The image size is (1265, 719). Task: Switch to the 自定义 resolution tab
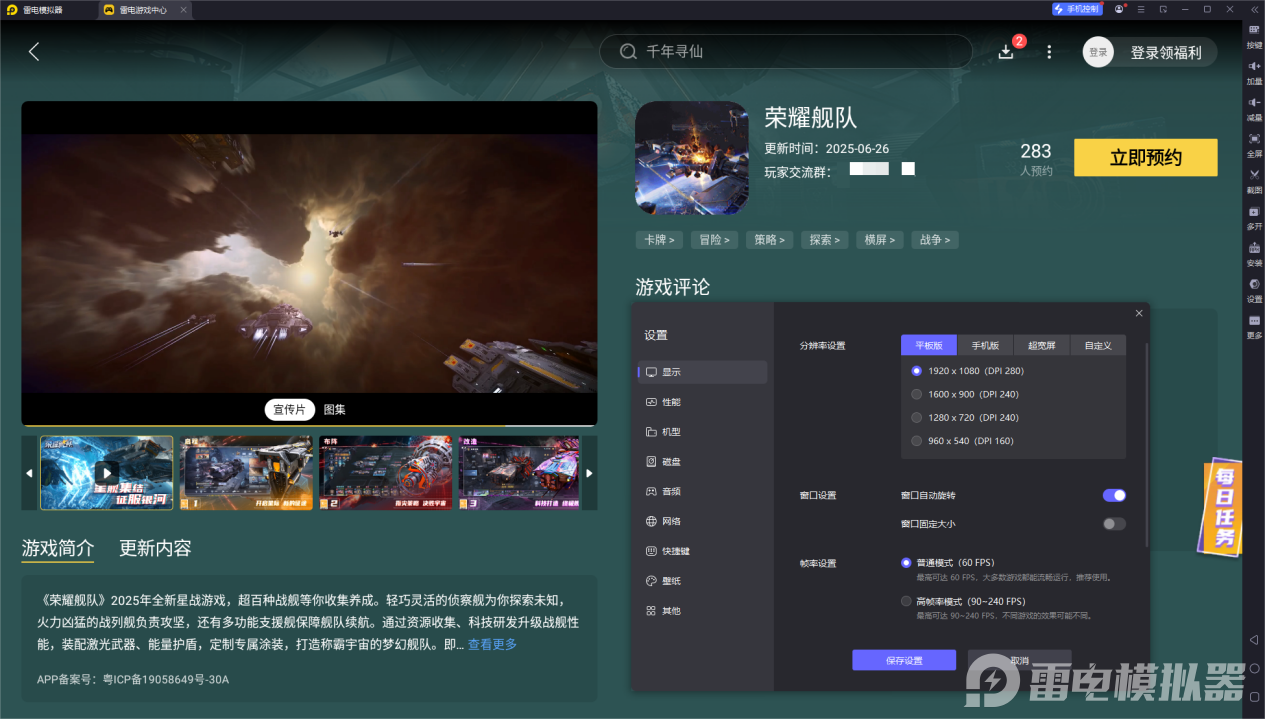click(x=1097, y=344)
